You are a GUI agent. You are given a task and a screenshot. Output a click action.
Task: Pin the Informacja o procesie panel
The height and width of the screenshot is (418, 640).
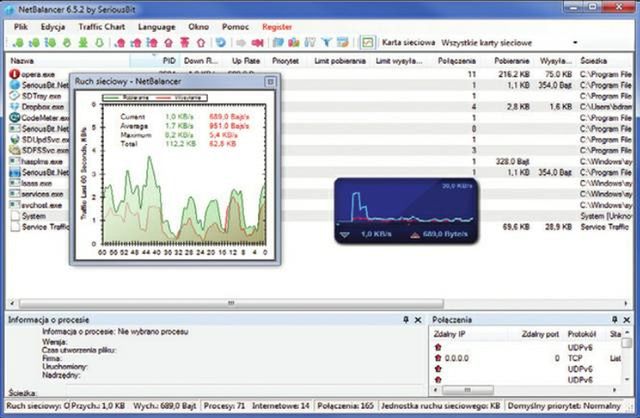point(406,320)
